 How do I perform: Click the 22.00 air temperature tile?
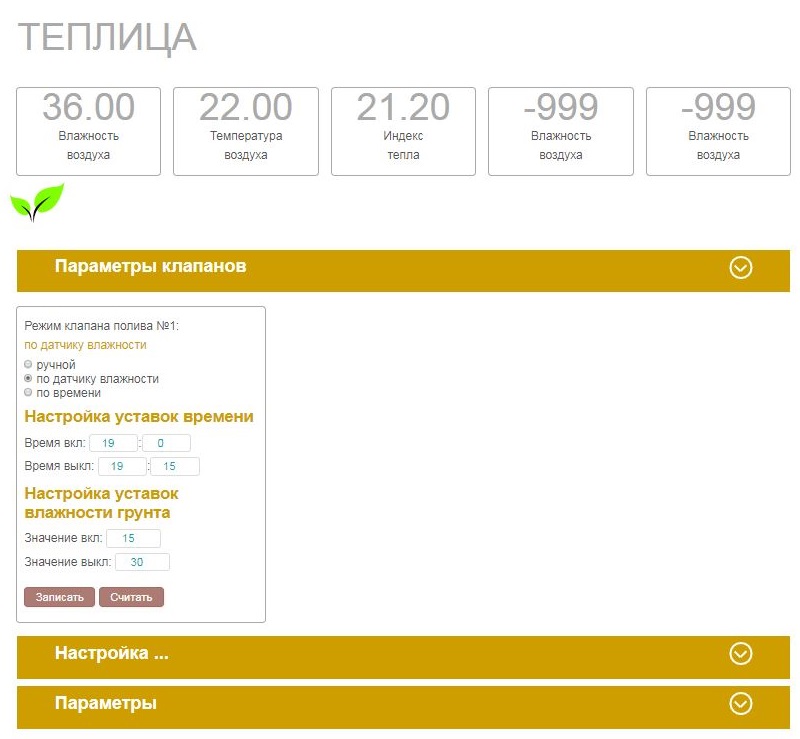(x=245, y=129)
